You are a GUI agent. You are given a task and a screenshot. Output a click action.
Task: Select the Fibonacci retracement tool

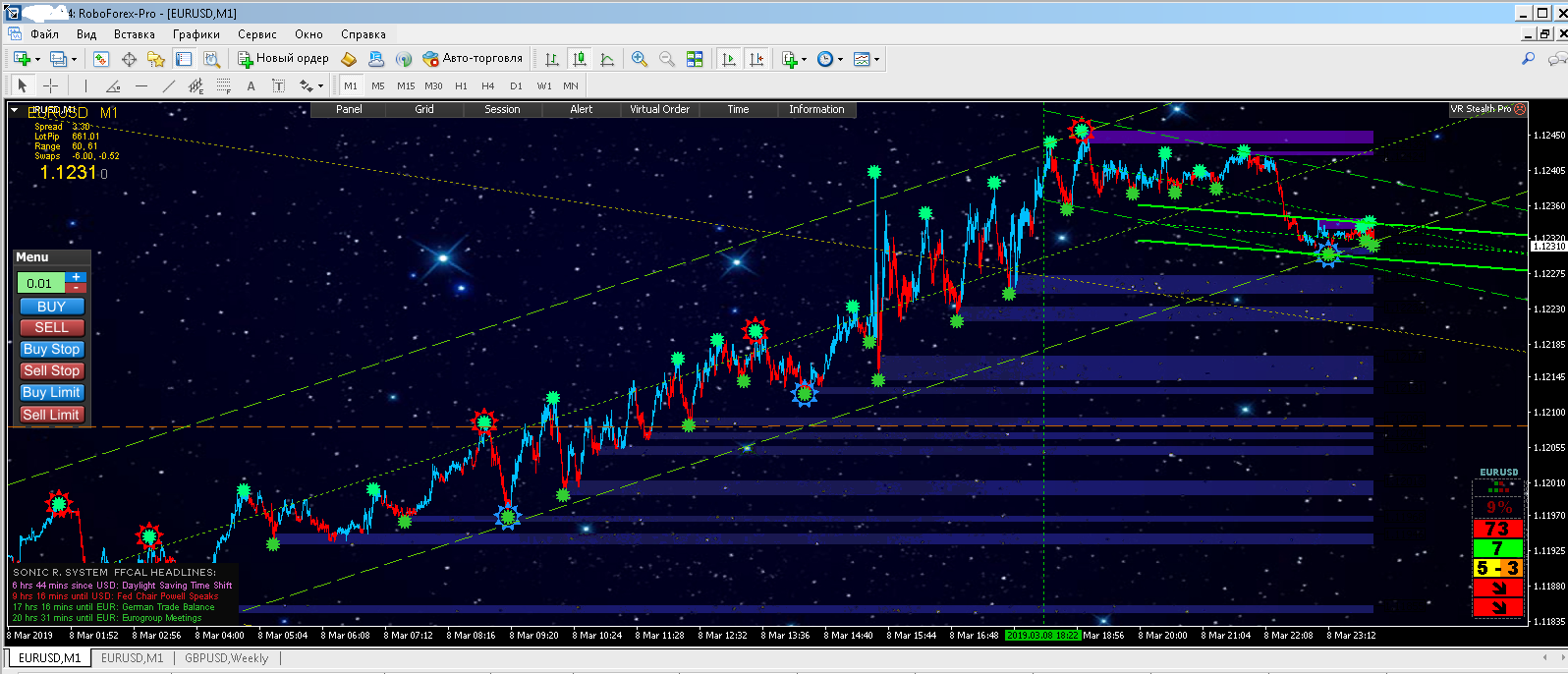point(223,85)
